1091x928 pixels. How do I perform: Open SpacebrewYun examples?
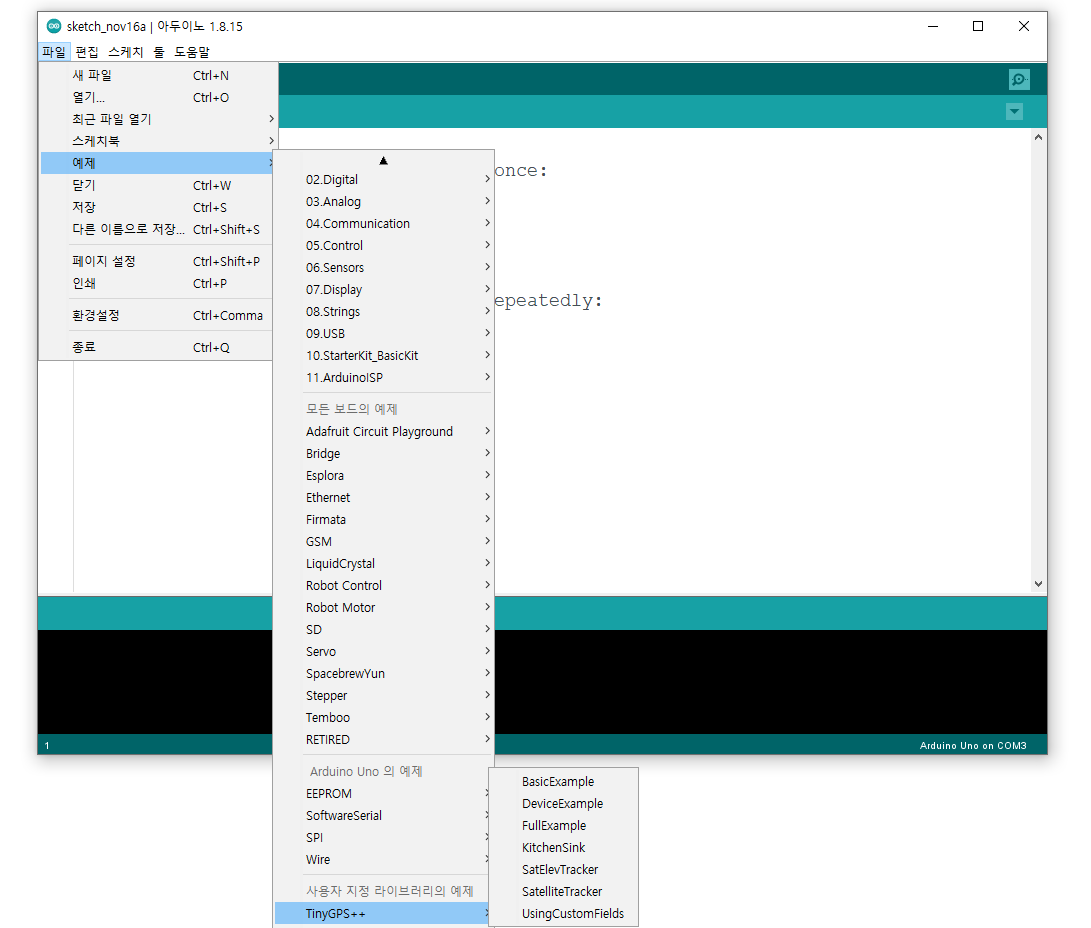(x=384, y=674)
